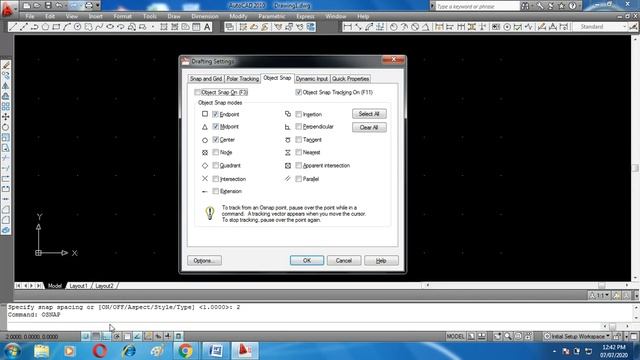
Task: Select the Move tool in left Modify toolbar
Action: coord(6,117)
